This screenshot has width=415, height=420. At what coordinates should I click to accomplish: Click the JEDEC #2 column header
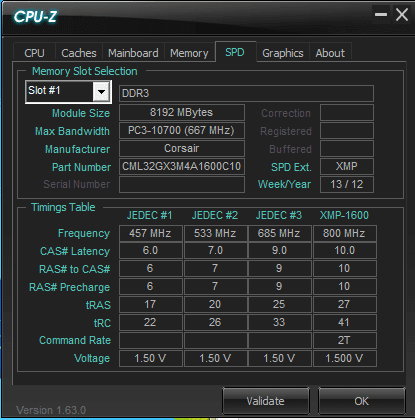[x=215, y=215]
